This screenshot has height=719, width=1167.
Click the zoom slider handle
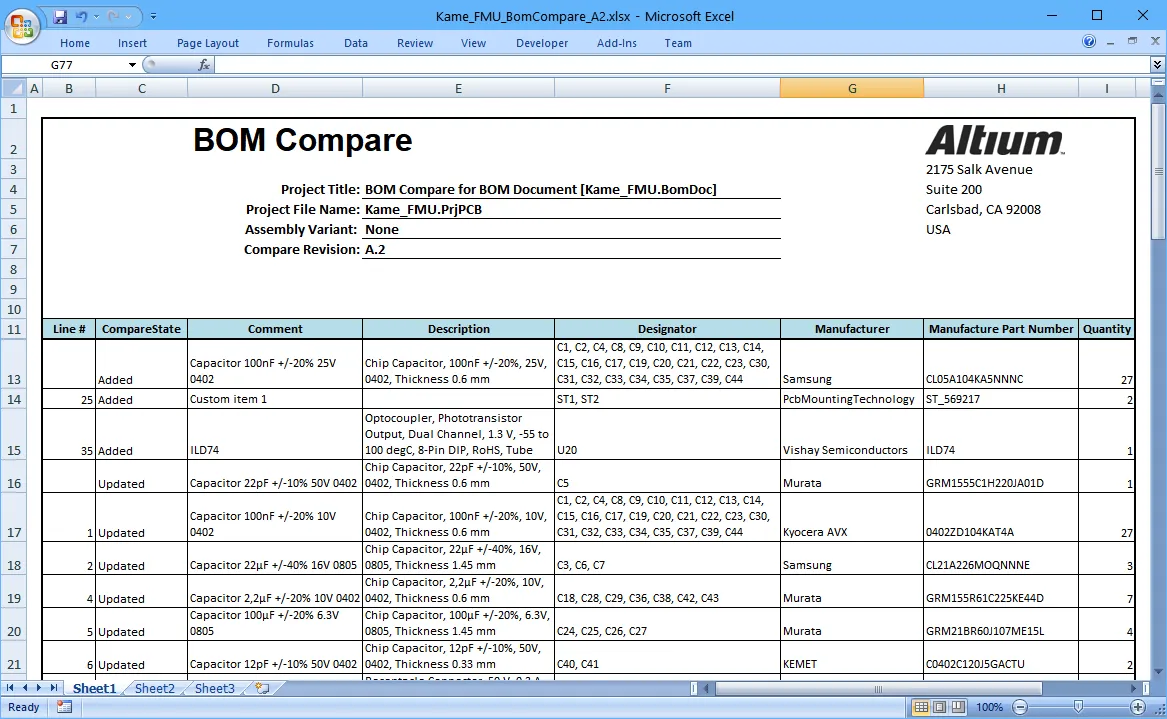[1078, 707]
